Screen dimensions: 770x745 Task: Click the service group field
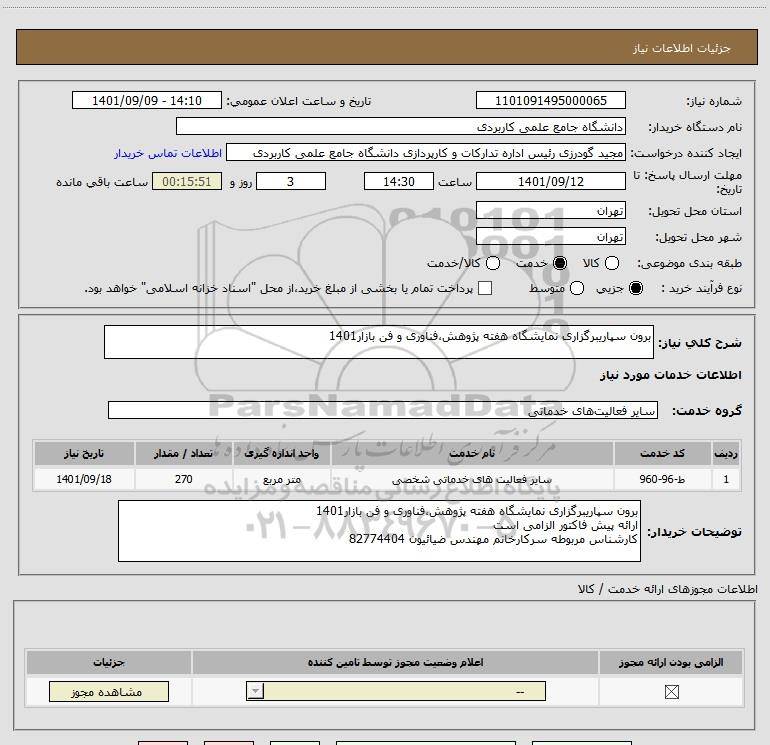383,410
